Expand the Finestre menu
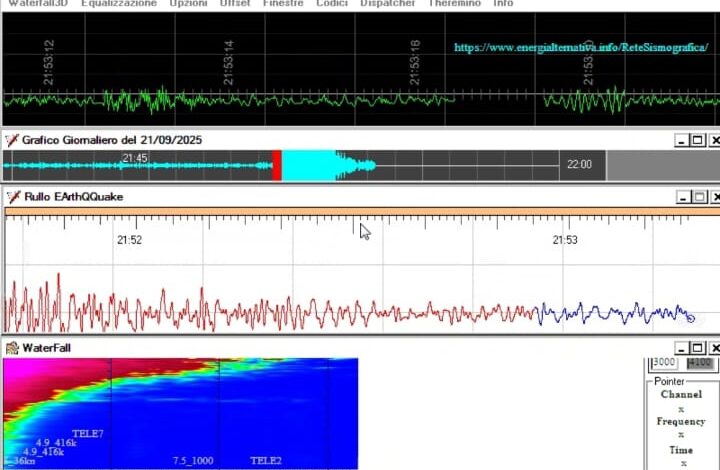 (x=283, y=4)
